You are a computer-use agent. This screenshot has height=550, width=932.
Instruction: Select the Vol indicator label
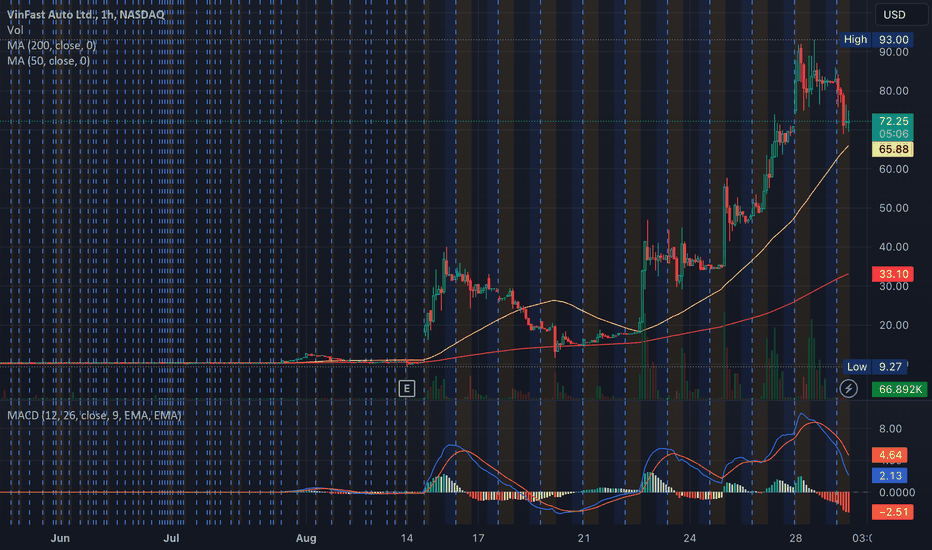[x=15, y=30]
